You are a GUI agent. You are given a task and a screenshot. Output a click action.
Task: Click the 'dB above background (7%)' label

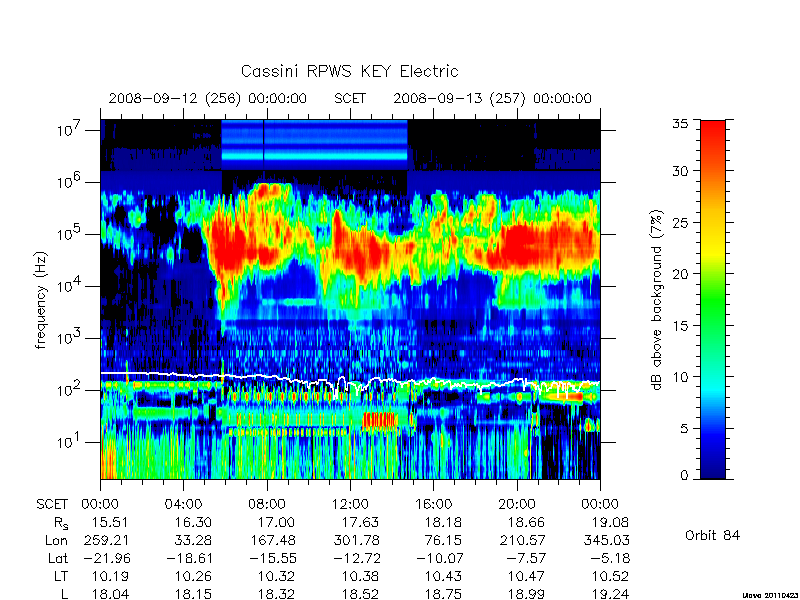click(x=657, y=301)
